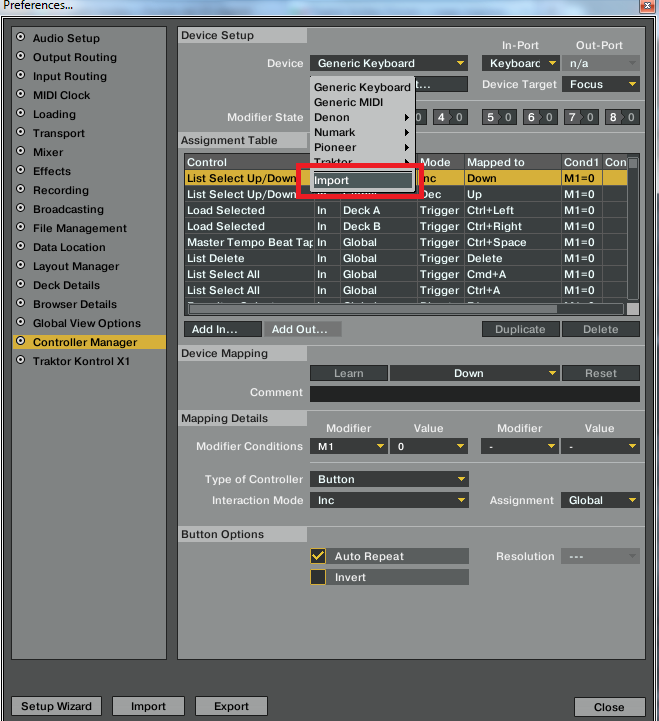The height and width of the screenshot is (721, 659).
Task: Open the Device Target Focus dropdown
Action: pyautogui.click(x=601, y=84)
